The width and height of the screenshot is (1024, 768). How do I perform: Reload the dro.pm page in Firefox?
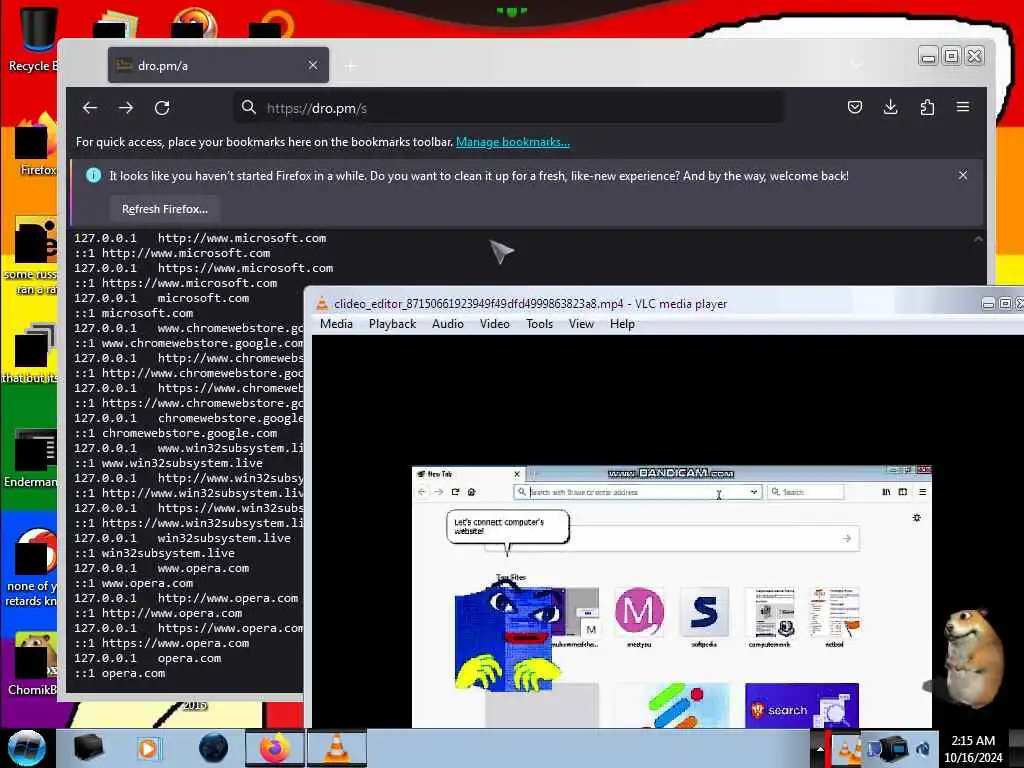pyautogui.click(x=162, y=108)
